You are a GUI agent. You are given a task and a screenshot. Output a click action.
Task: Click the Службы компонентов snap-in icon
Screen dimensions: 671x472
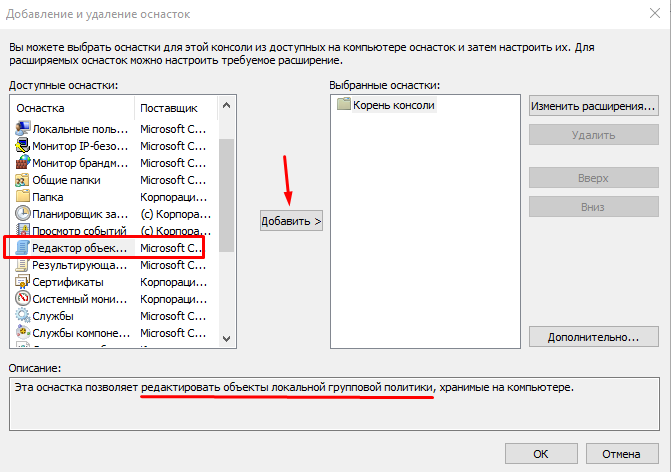tap(22, 333)
